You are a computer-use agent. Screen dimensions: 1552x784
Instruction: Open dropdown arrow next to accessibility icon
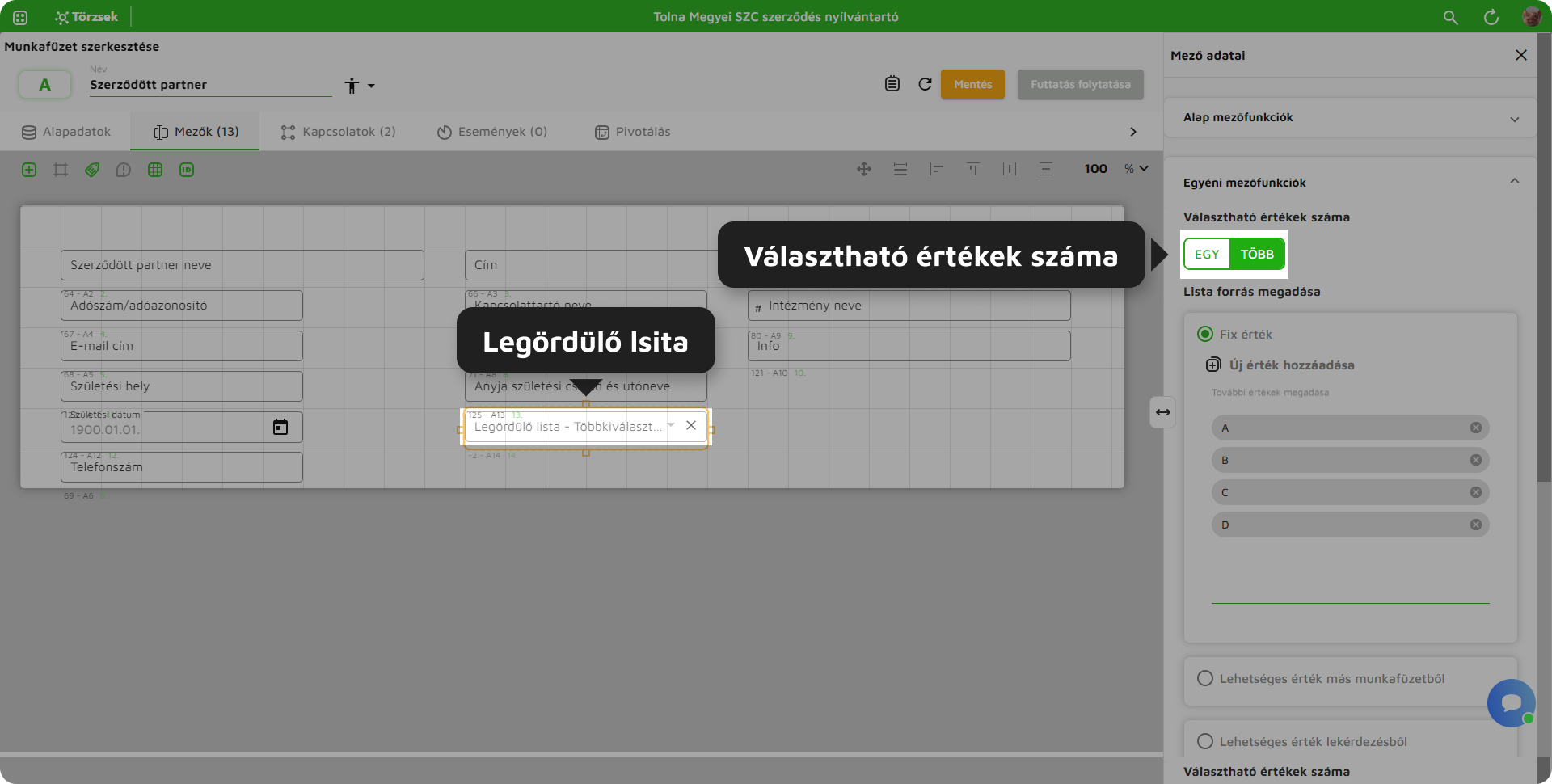coord(371,86)
